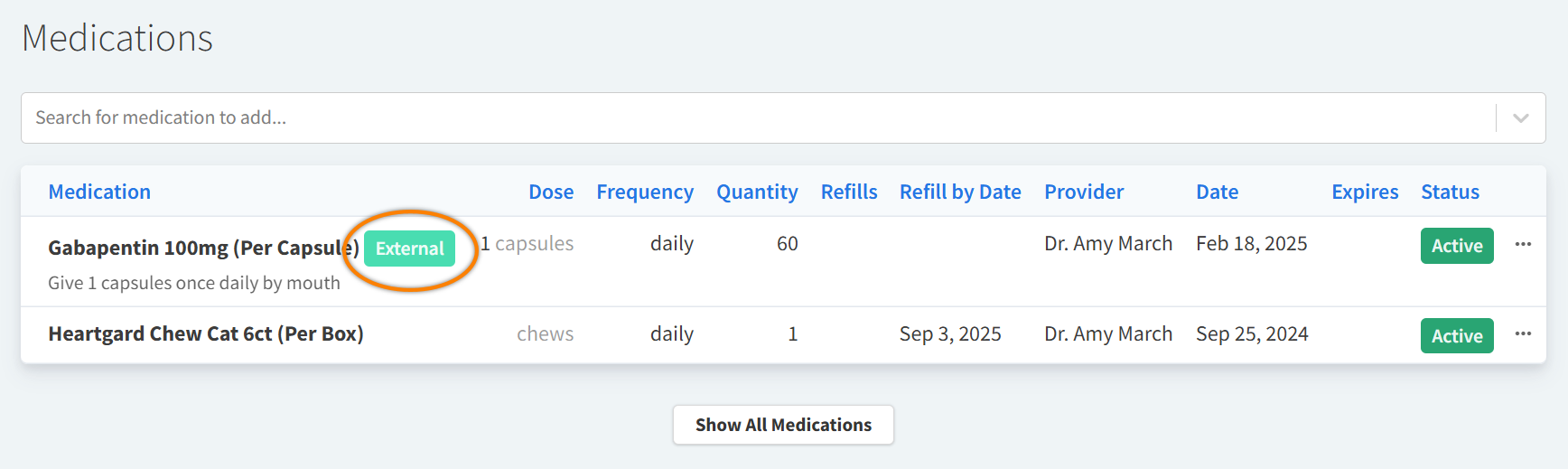
Task: Sort by the Refill by Date header
Action: click(960, 192)
